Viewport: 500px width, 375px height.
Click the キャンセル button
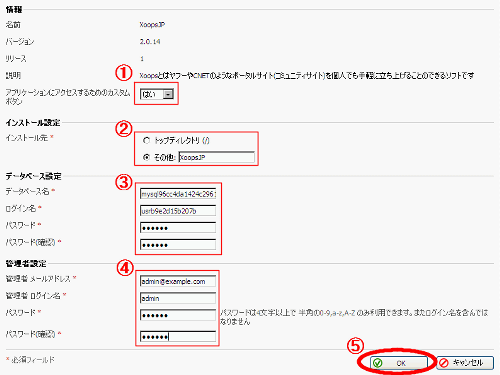(x=465, y=363)
